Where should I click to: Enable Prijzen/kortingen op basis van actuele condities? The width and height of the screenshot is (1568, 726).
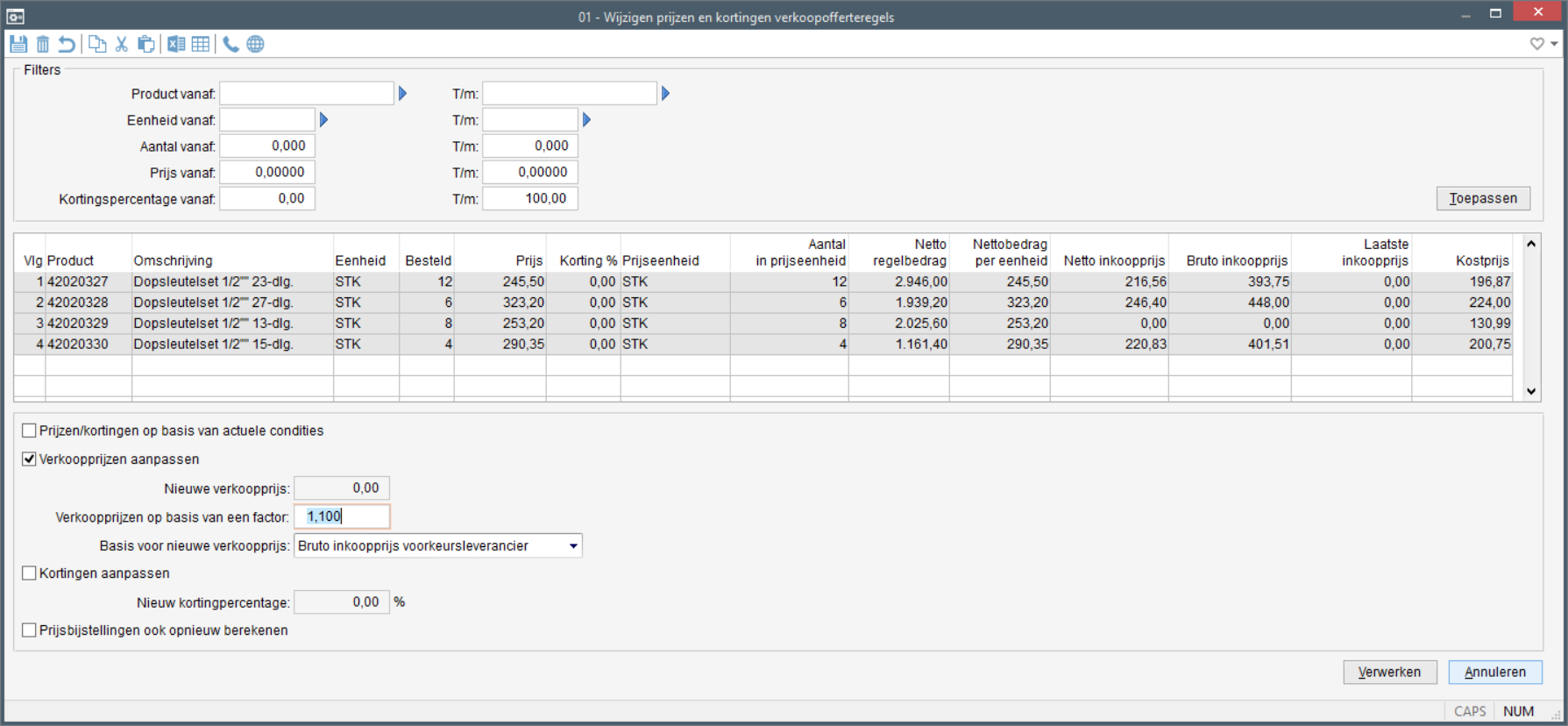point(30,431)
